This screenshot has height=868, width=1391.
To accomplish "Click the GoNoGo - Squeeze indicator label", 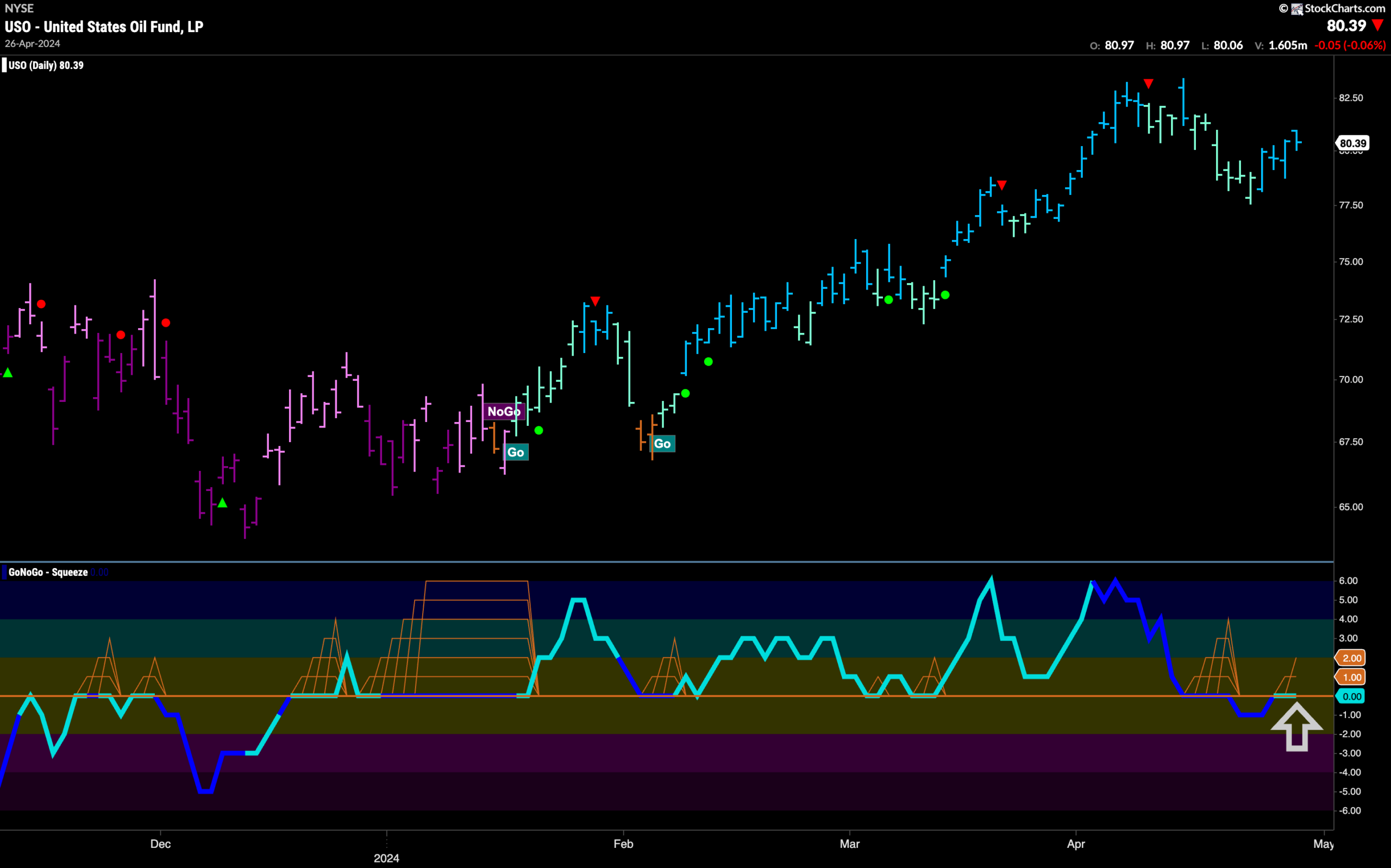I will coord(48,573).
